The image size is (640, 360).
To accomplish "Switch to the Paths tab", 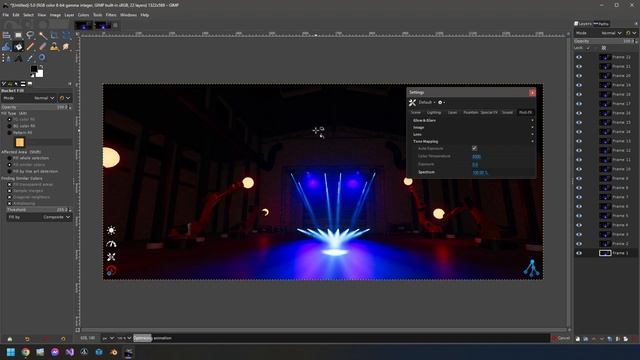I will coord(602,24).
